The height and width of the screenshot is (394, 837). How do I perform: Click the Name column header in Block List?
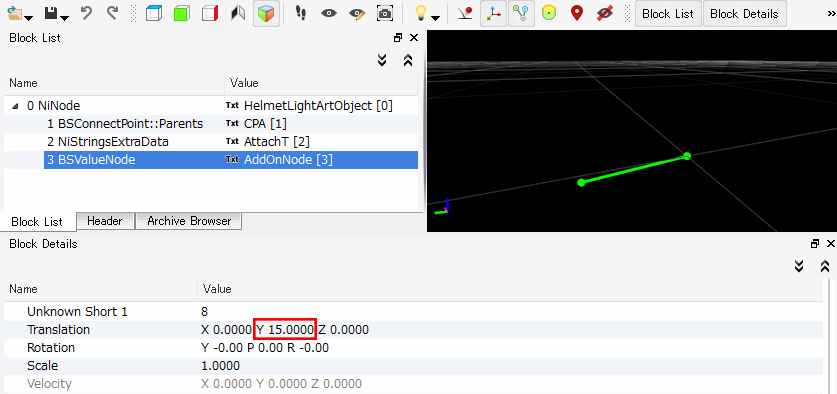114,83
